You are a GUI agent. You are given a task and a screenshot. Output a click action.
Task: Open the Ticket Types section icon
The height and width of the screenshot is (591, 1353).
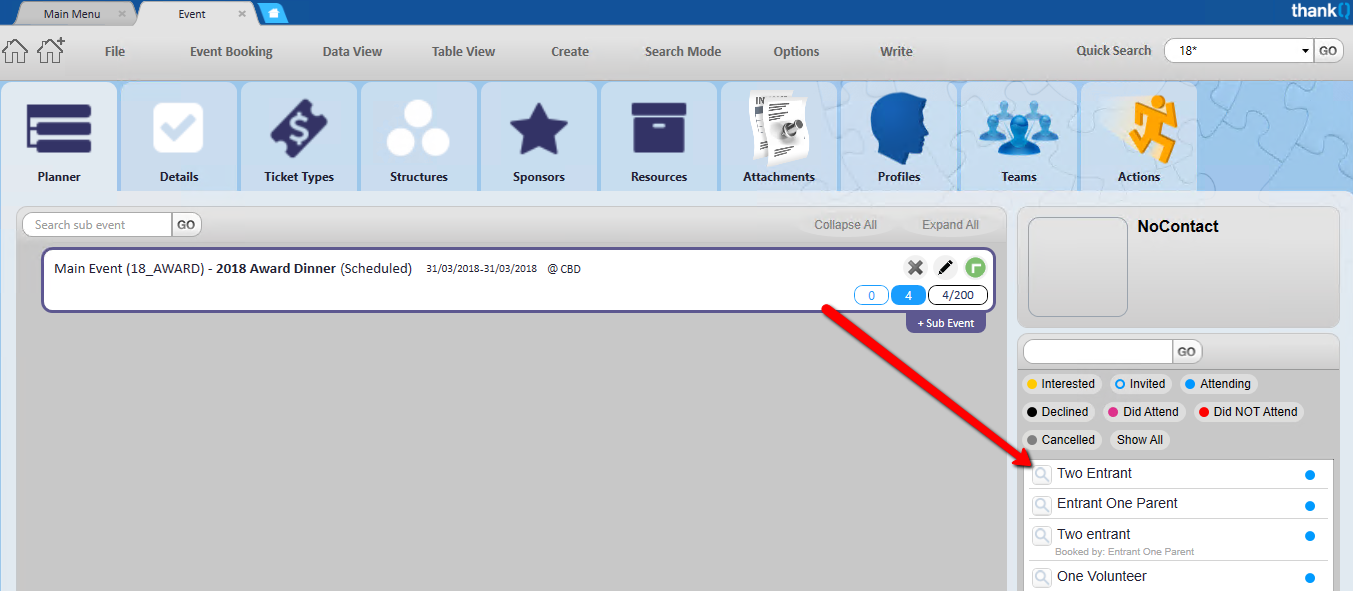pyautogui.click(x=298, y=129)
